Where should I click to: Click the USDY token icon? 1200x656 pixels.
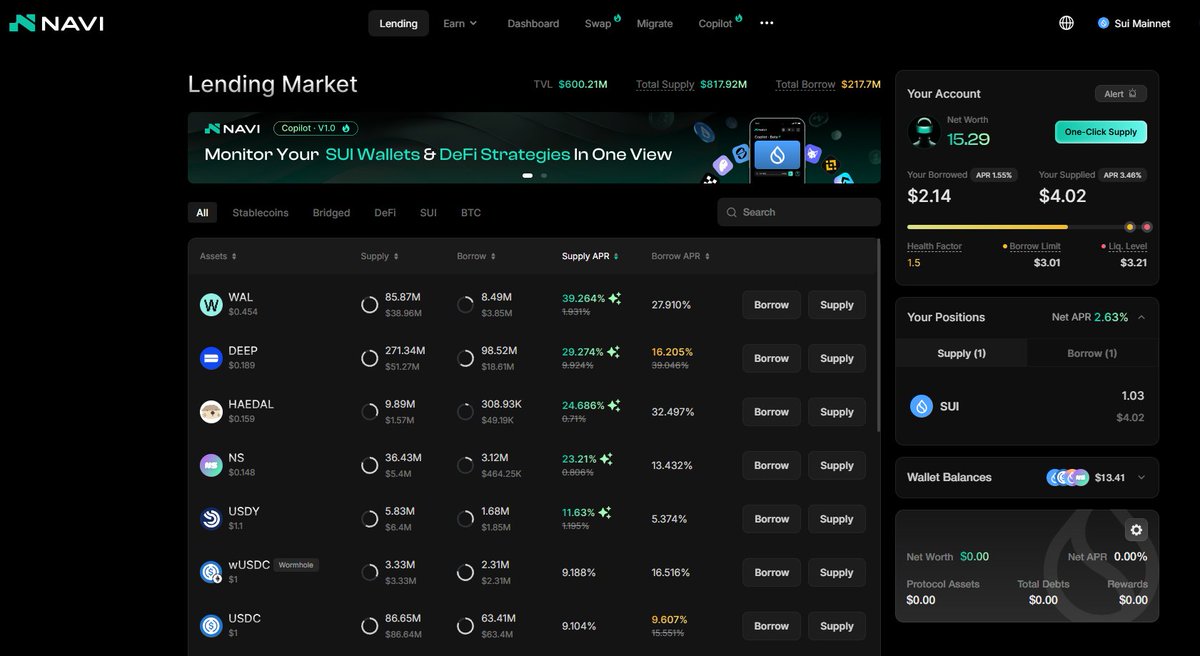(211, 519)
